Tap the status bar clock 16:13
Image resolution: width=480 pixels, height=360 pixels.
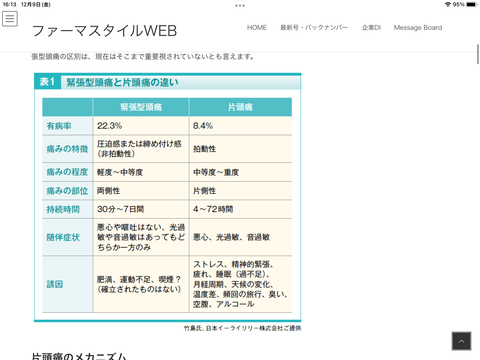pyautogui.click(x=9, y=4)
